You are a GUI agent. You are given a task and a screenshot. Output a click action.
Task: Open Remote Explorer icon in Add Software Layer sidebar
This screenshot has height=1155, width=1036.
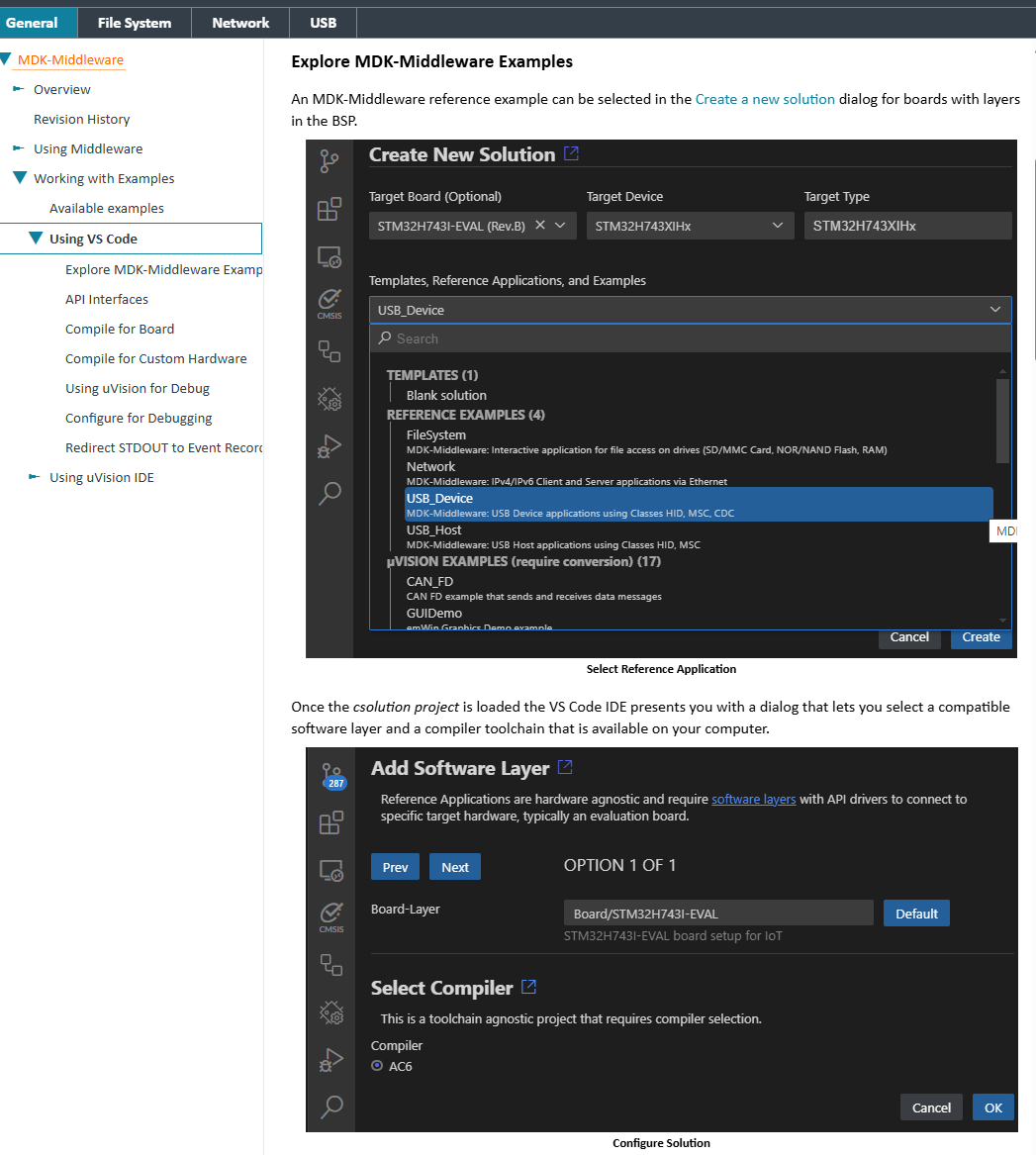point(331,871)
